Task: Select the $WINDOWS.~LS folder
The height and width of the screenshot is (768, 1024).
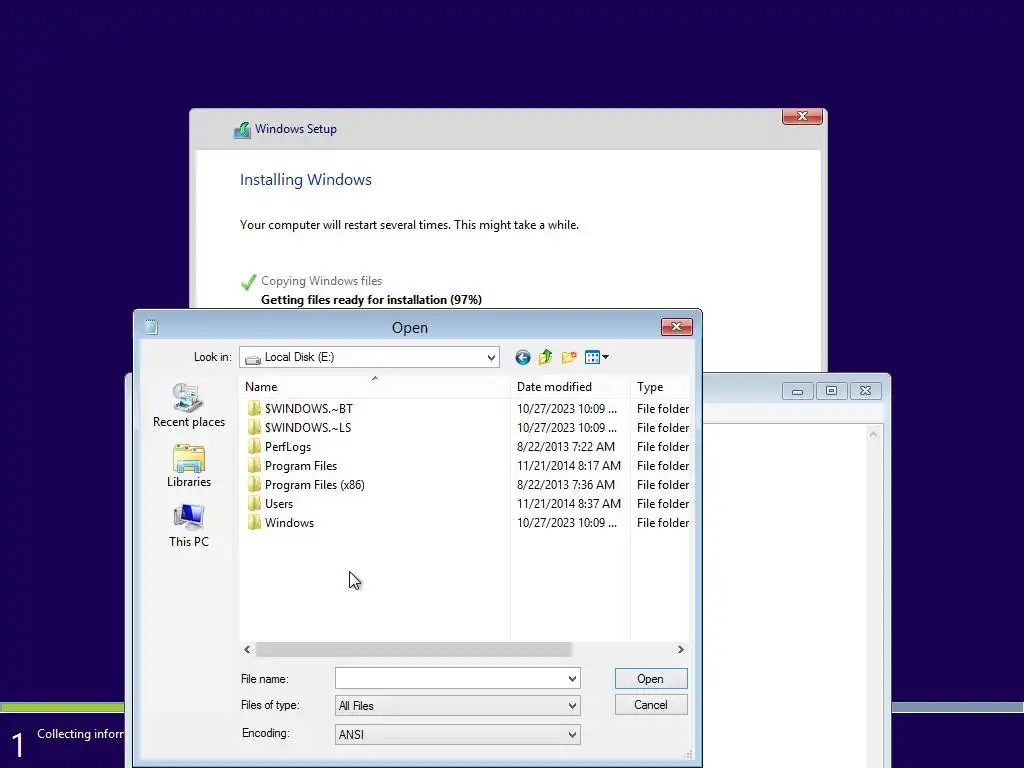Action: [x=300, y=428]
